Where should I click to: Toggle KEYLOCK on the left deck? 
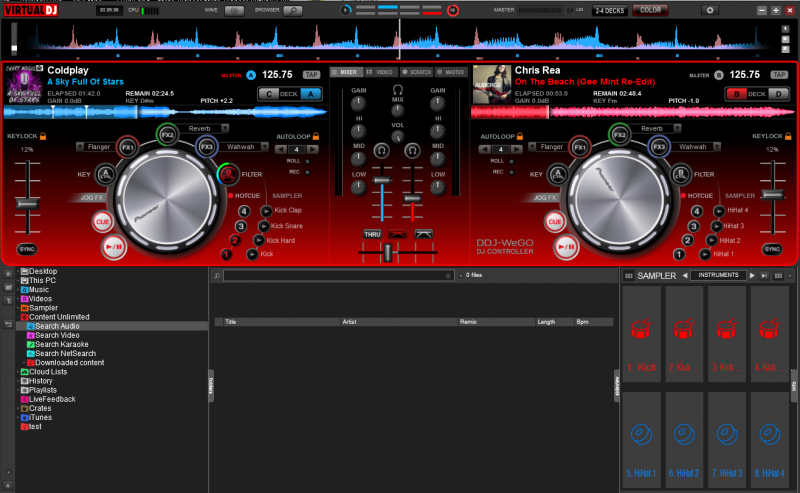coord(43,136)
